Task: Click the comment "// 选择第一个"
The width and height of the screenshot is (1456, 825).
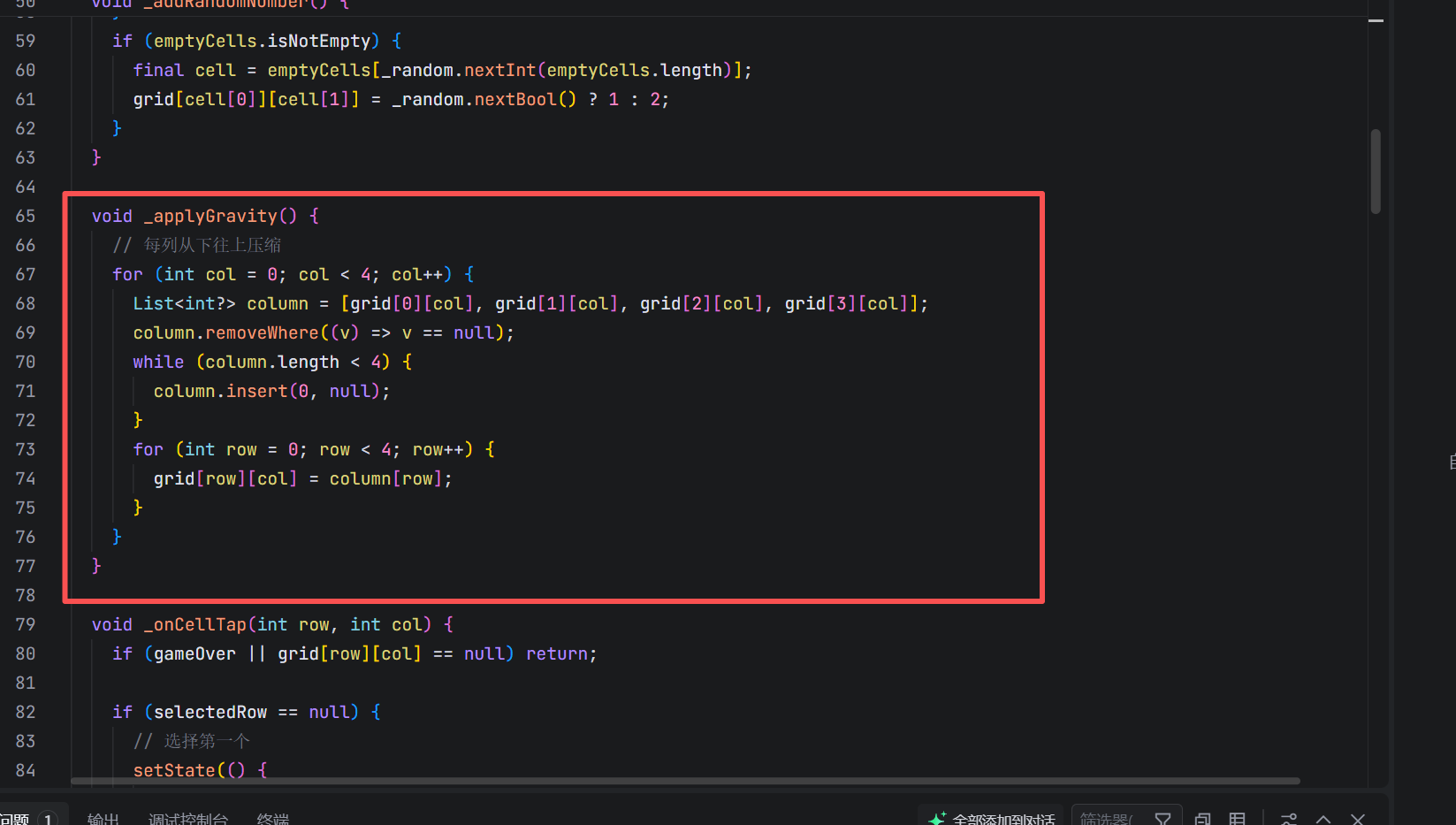Action: pyautogui.click(x=192, y=741)
